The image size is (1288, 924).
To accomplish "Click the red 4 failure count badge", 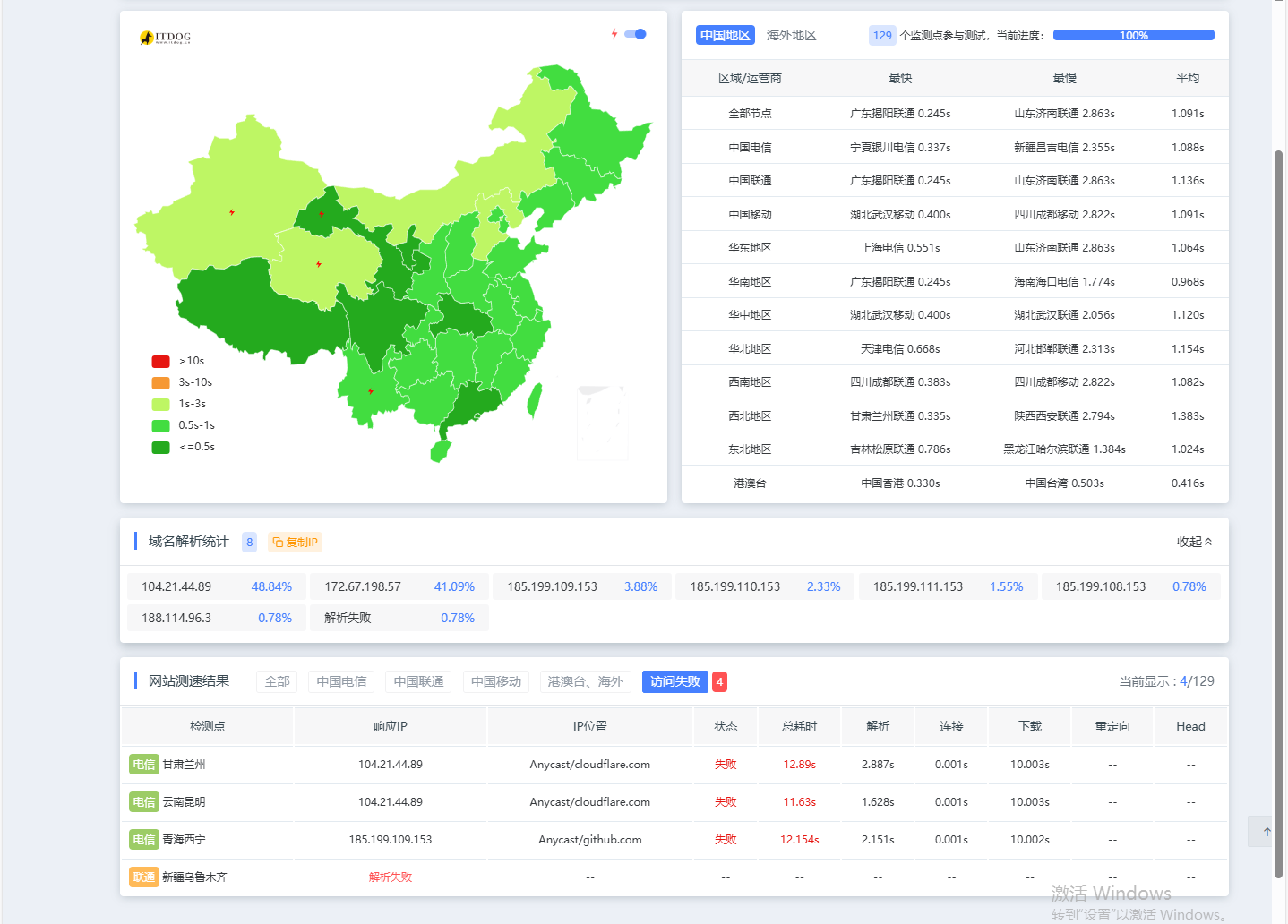I will pos(719,681).
